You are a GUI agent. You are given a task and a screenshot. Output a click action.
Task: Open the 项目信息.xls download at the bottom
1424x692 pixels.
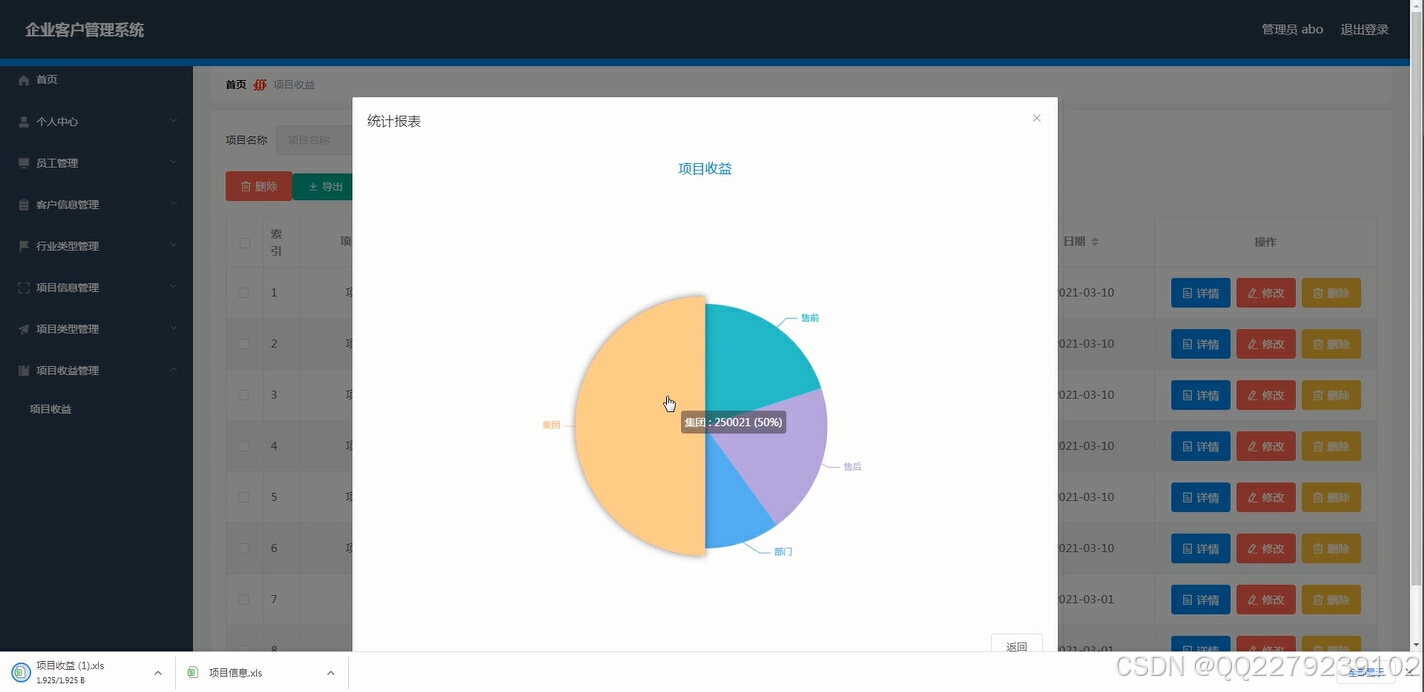point(236,672)
